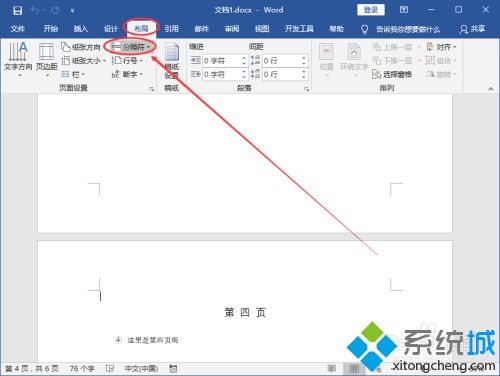Screen dimensions: 500x376
Task: Open the 分隔符 breaks dropdown
Action: point(131,47)
